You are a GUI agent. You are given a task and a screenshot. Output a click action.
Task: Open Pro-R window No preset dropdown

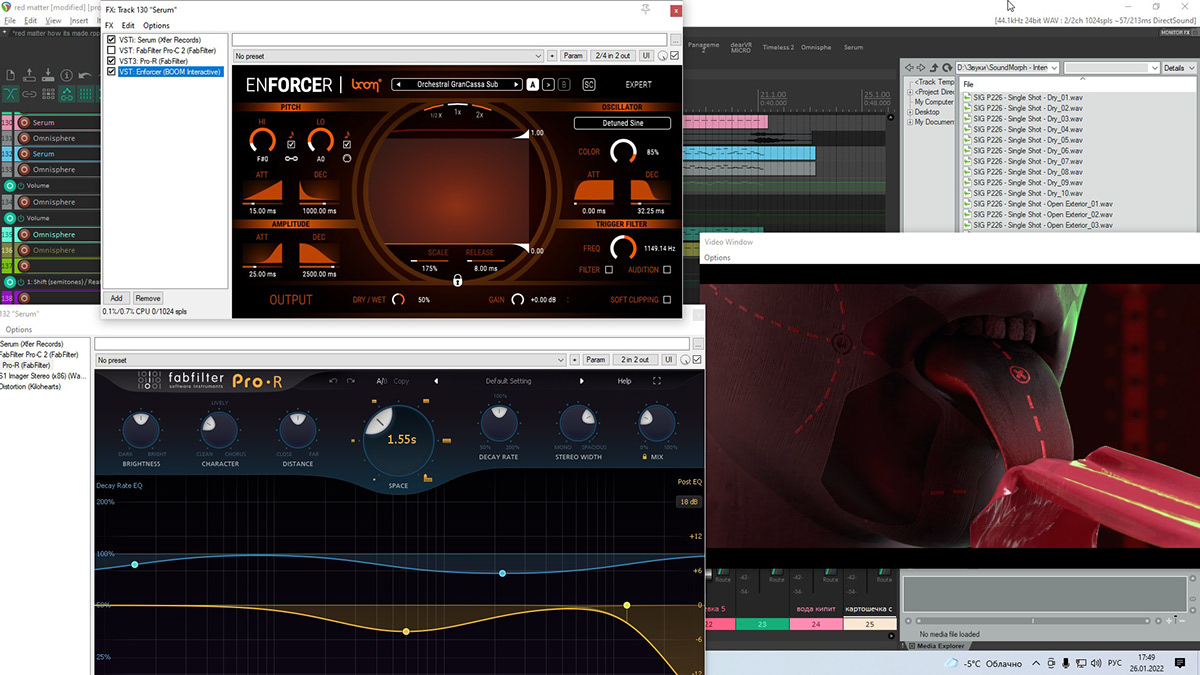pyautogui.click(x=331, y=360)
